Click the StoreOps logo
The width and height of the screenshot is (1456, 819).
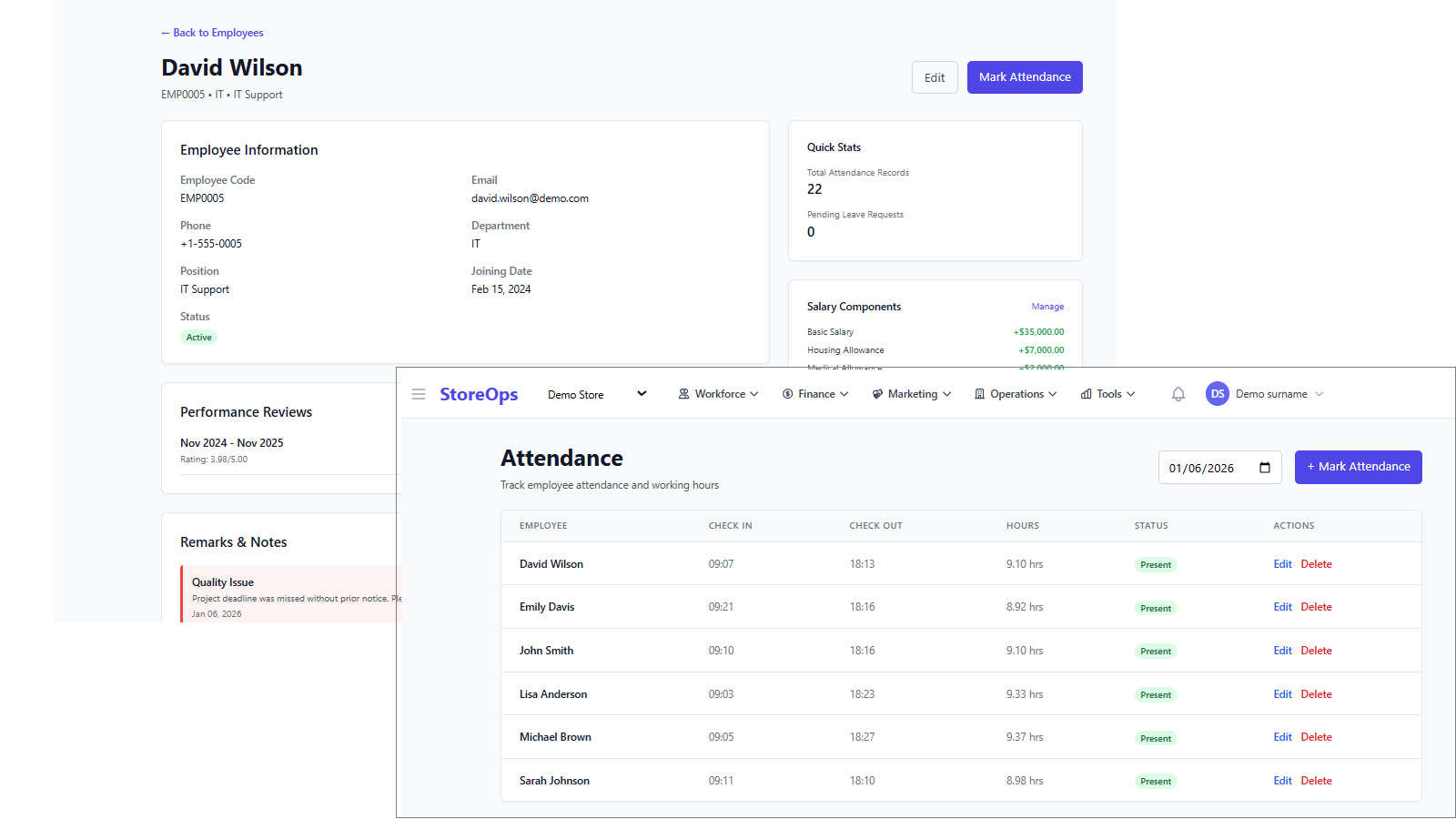point(479,394)
